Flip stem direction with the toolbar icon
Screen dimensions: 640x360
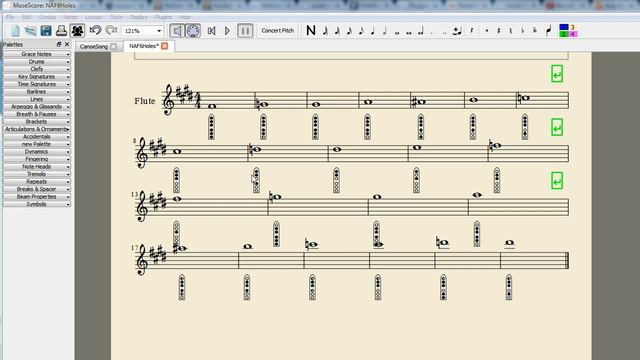pos(549,30)
